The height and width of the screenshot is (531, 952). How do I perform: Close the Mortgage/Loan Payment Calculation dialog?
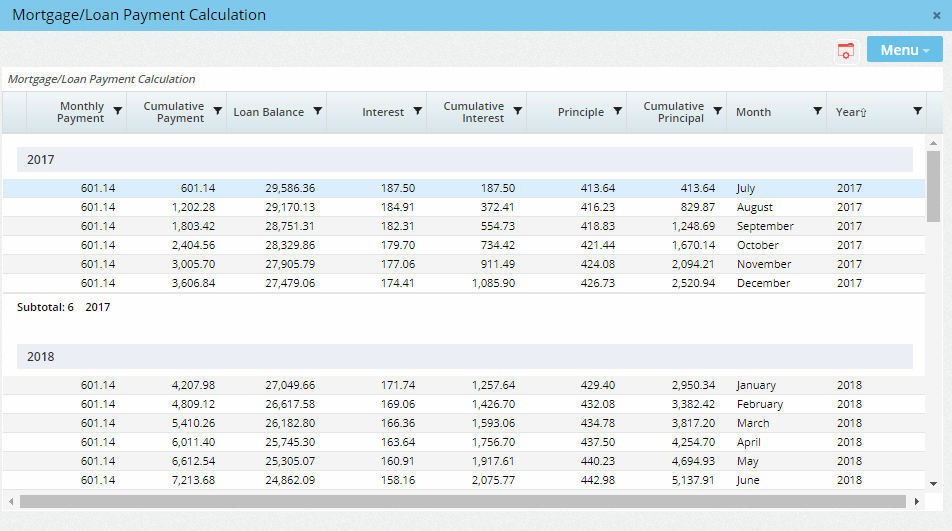936,16
